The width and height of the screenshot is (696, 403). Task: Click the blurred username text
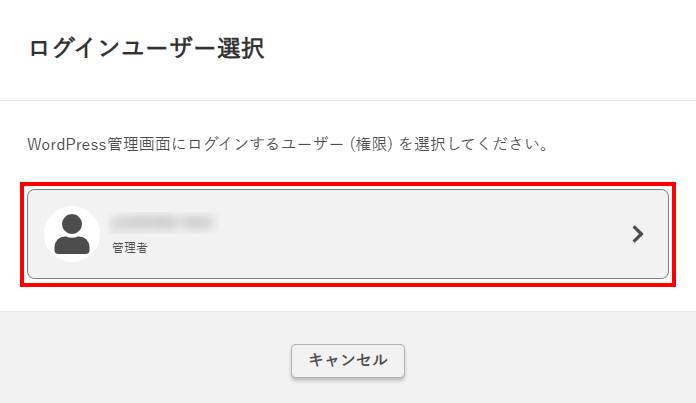163,222
